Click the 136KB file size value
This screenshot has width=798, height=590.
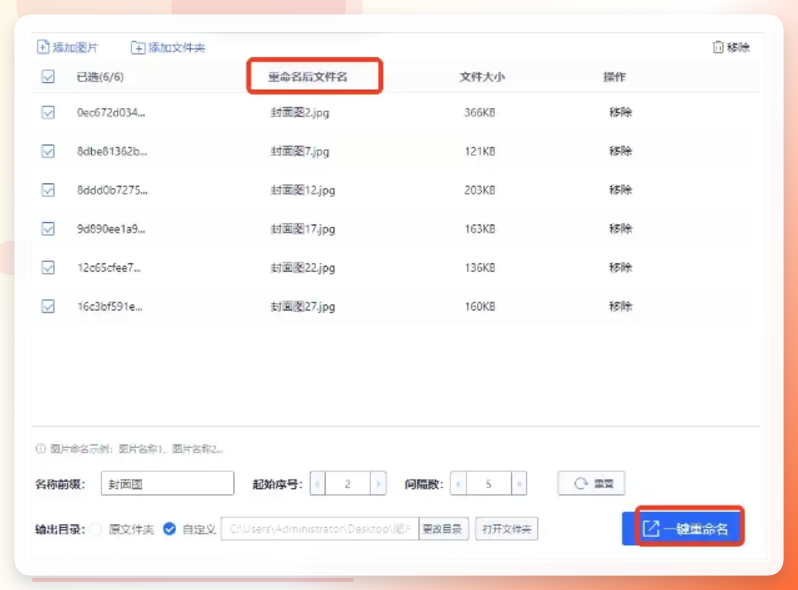click(x=480, y=267)
